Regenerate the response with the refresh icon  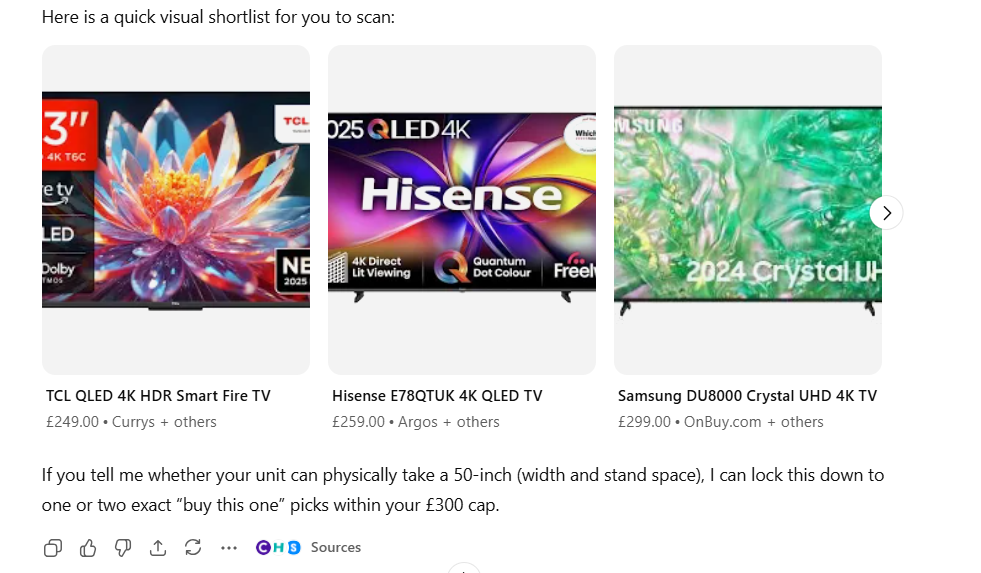point(193,547)
